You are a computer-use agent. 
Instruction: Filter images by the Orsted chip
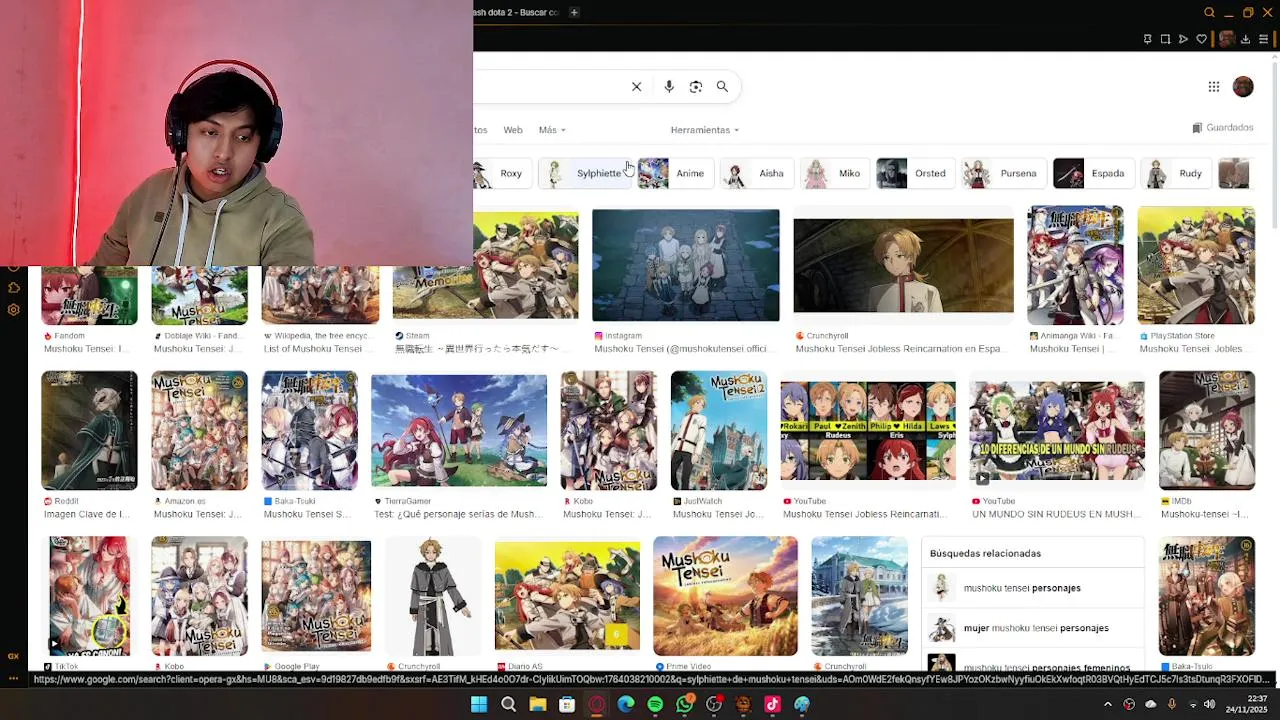click(915, 173)
